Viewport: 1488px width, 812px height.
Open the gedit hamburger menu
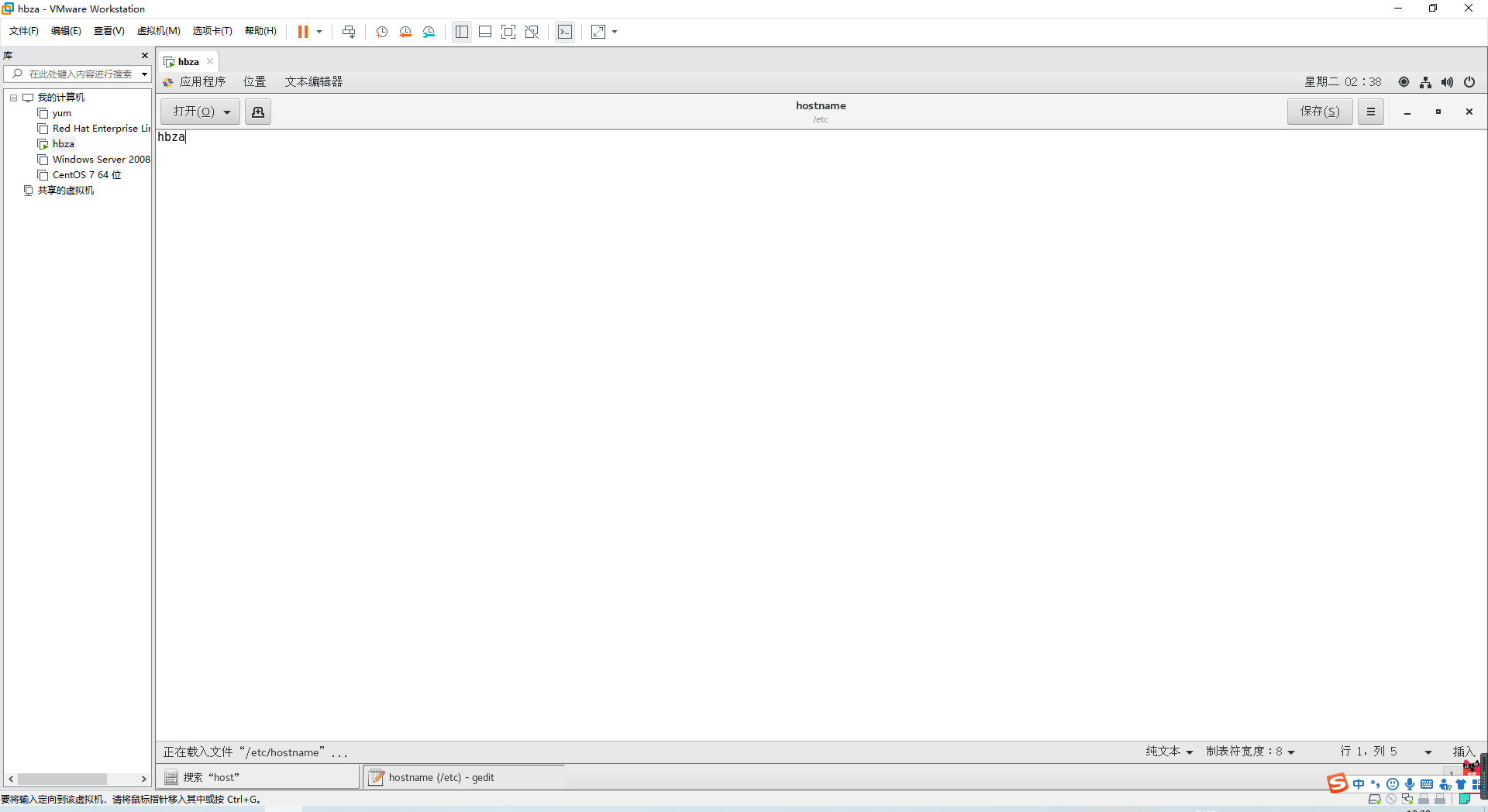pos(1370,112)
